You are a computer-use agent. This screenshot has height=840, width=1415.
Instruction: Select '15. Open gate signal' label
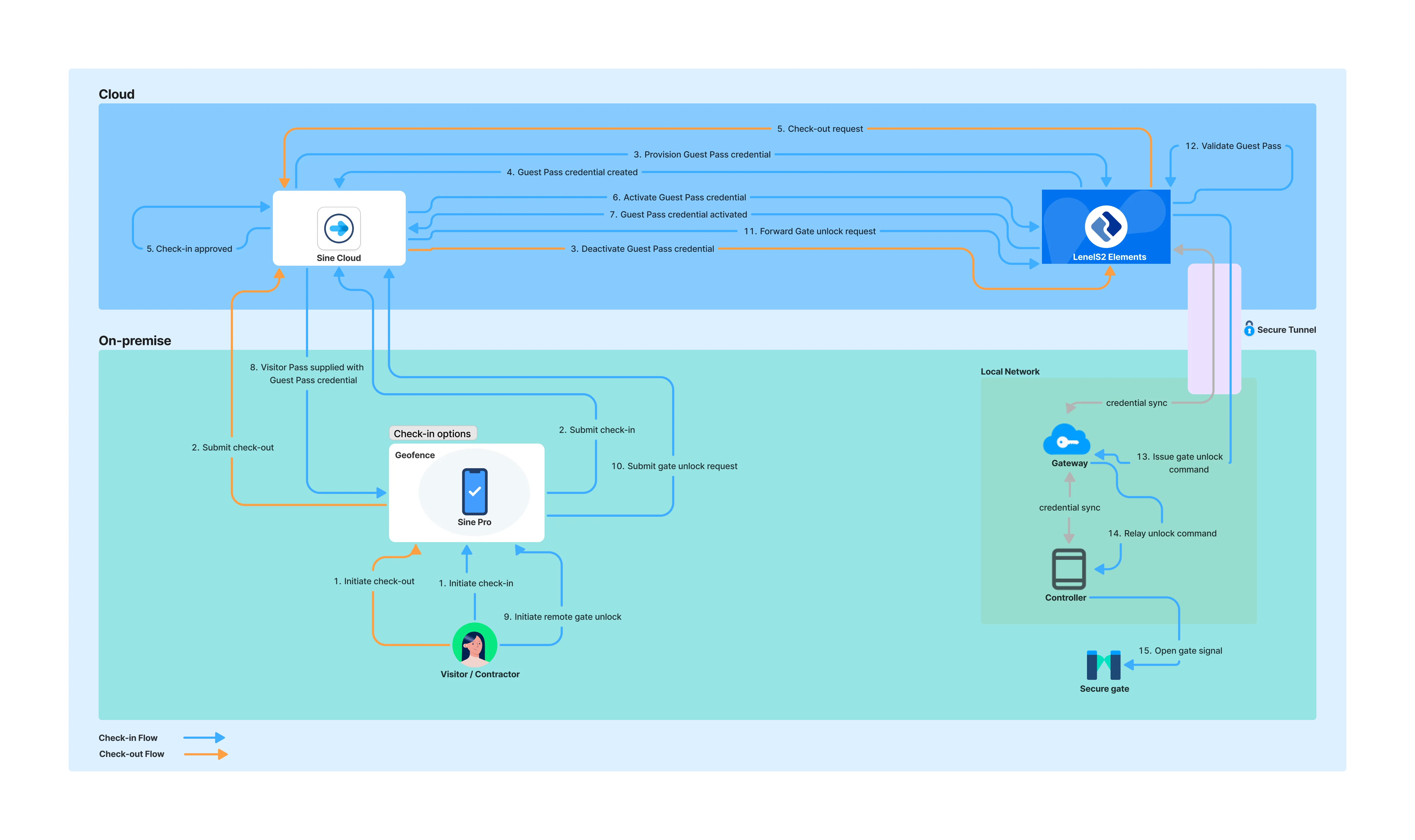point(1180,651)
